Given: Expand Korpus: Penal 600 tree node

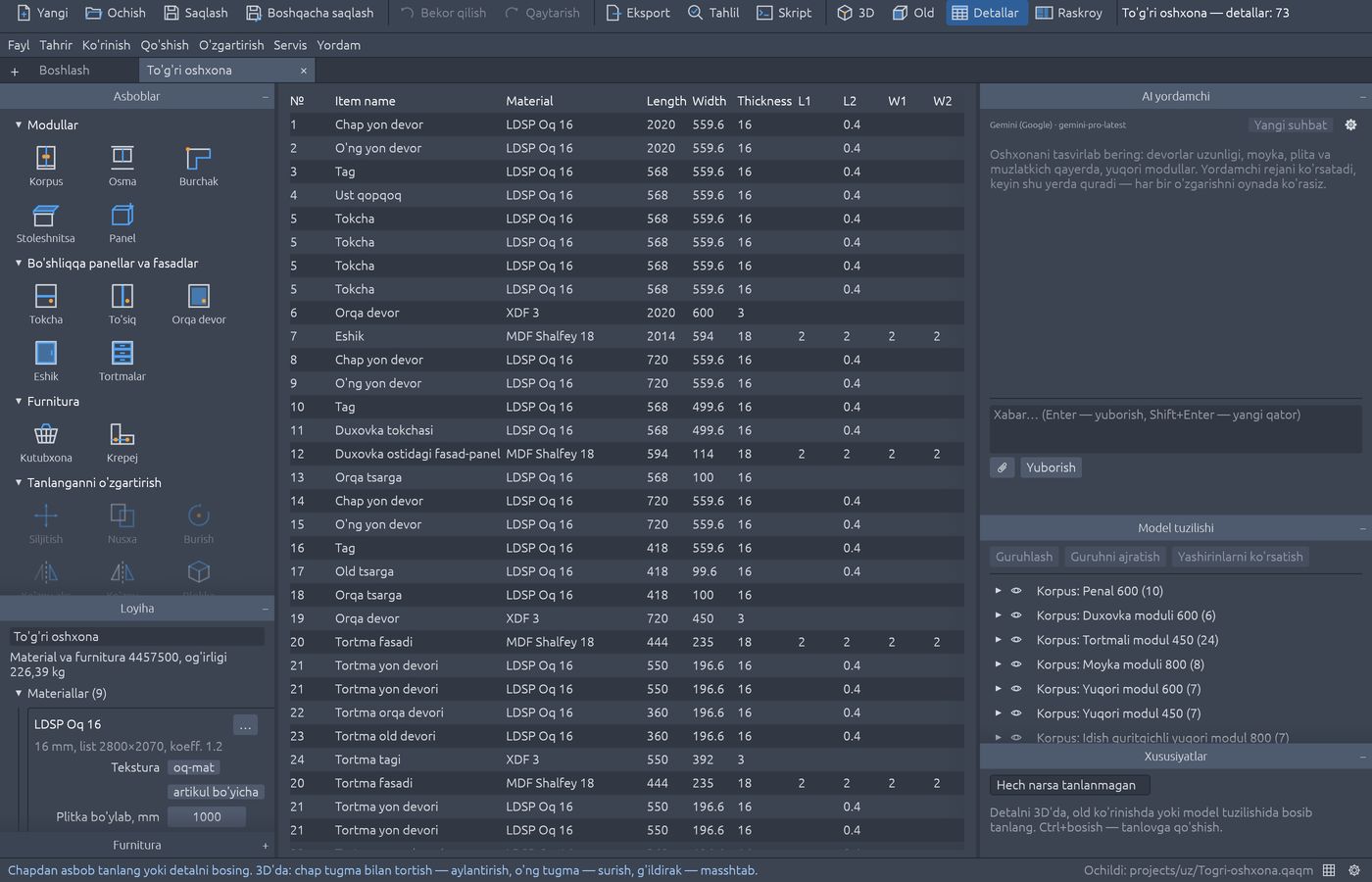Looking at the screenshot, I should (x=998, y=591).
